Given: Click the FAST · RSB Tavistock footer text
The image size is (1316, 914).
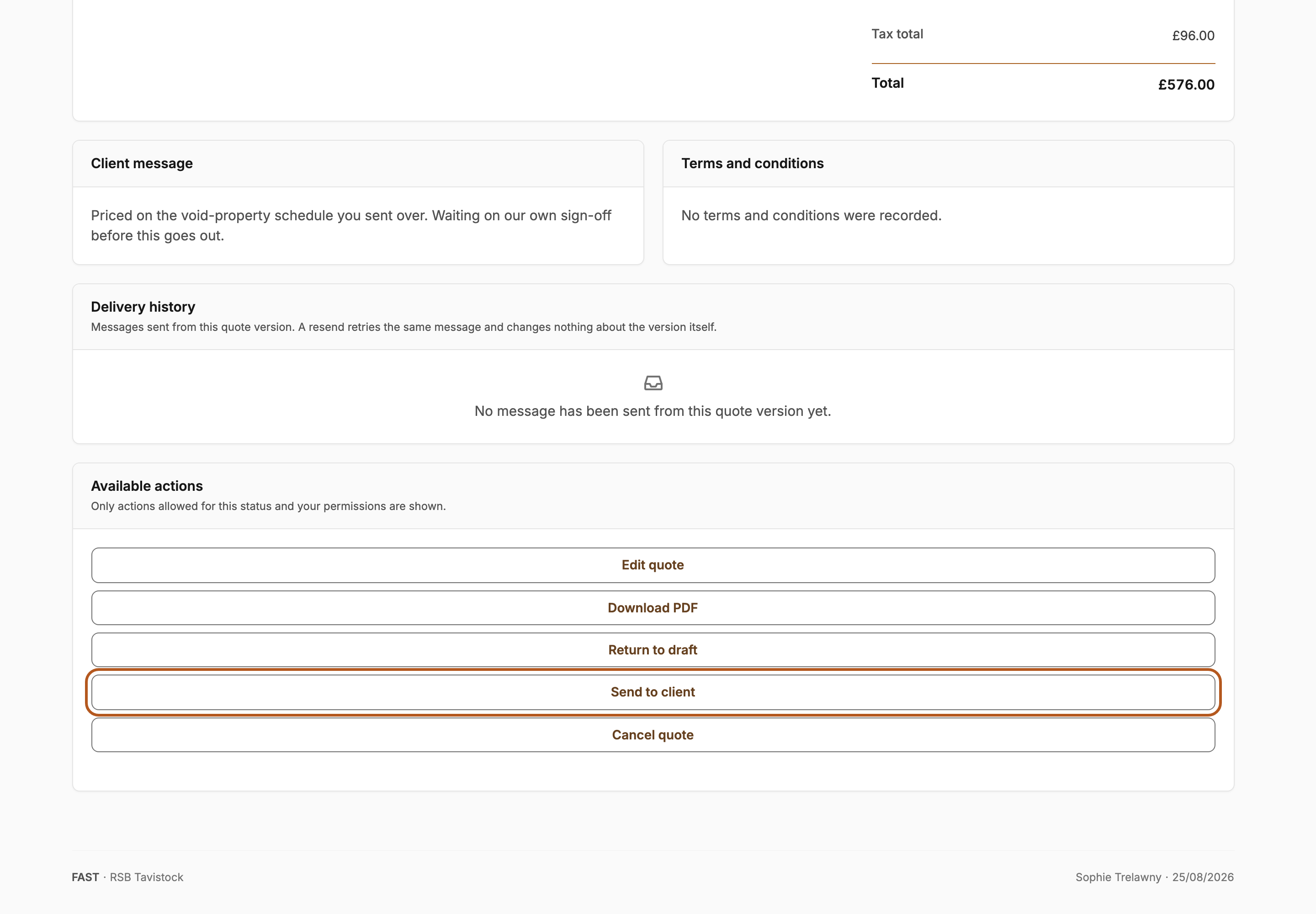Looking at the screenshot, I should pos(127,877).
